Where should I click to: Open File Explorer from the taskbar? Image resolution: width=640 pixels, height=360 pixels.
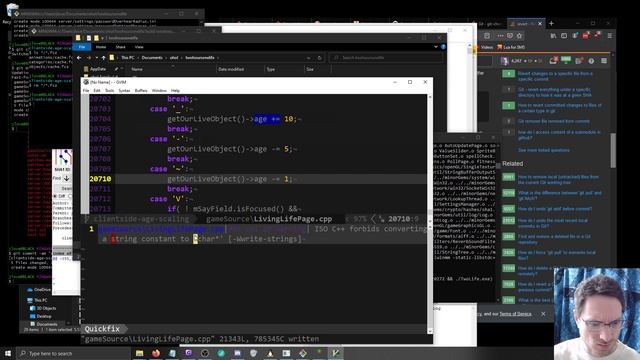140,353
